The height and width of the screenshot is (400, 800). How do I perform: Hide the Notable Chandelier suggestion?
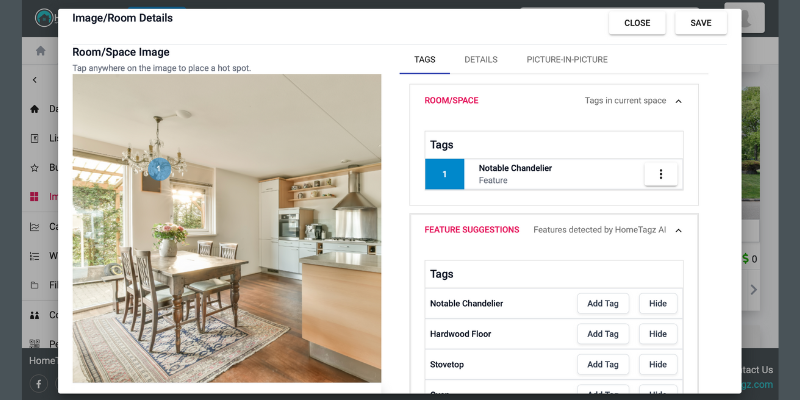click(x=658, y=304)
